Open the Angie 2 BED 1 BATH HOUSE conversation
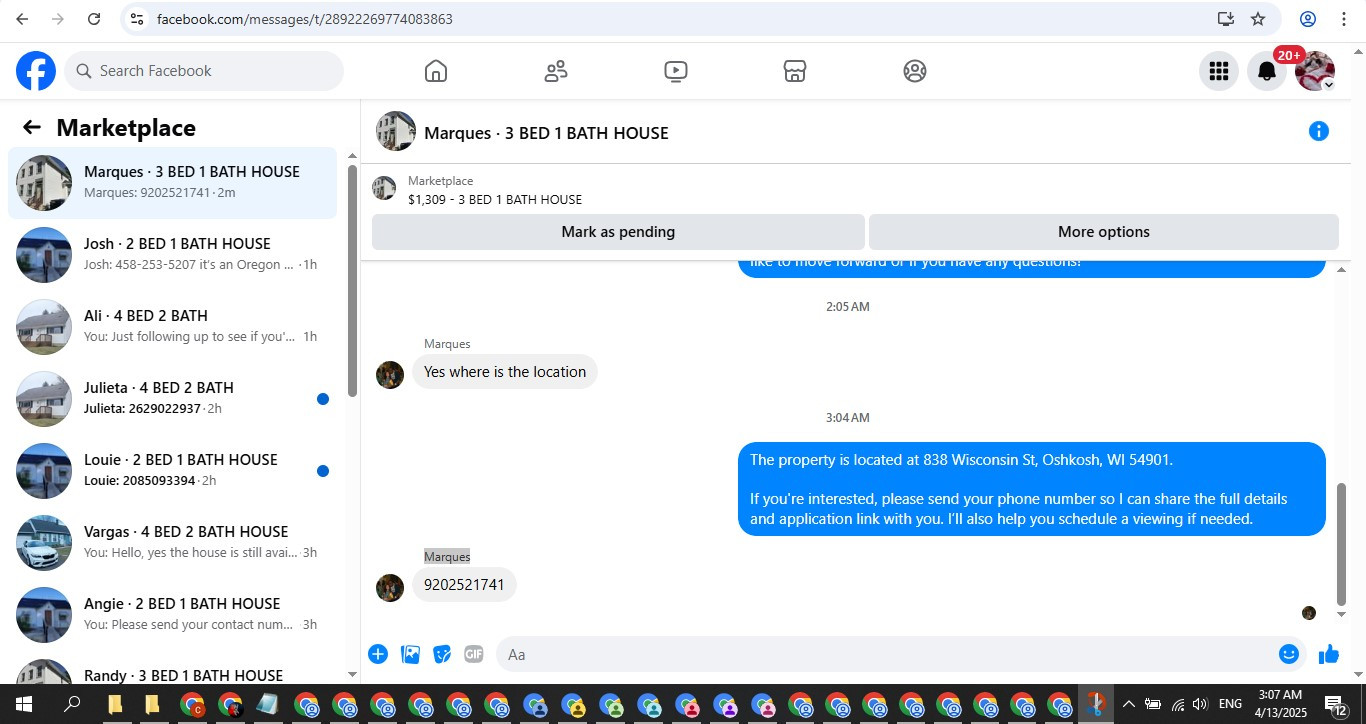The image size is (1366, 724). tap(172, 614)
